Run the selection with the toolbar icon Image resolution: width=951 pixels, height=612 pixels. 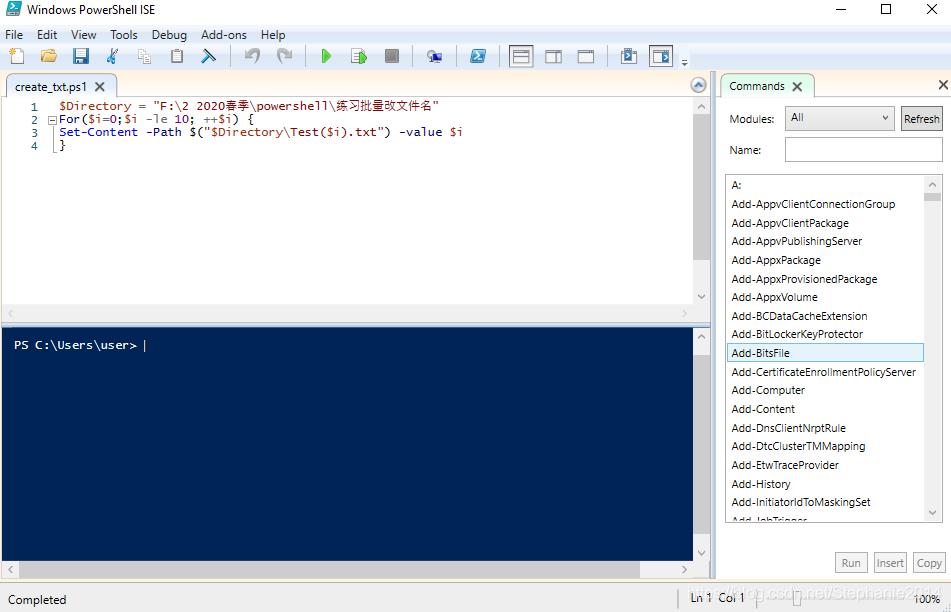point(358,56)
